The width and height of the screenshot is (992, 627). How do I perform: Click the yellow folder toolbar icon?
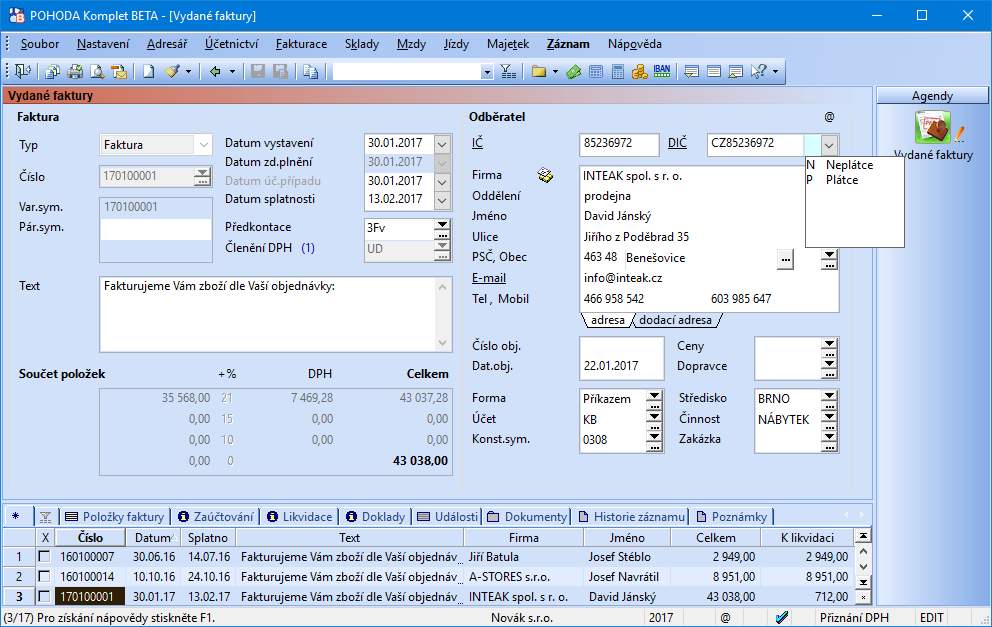(x=538, y=71)
